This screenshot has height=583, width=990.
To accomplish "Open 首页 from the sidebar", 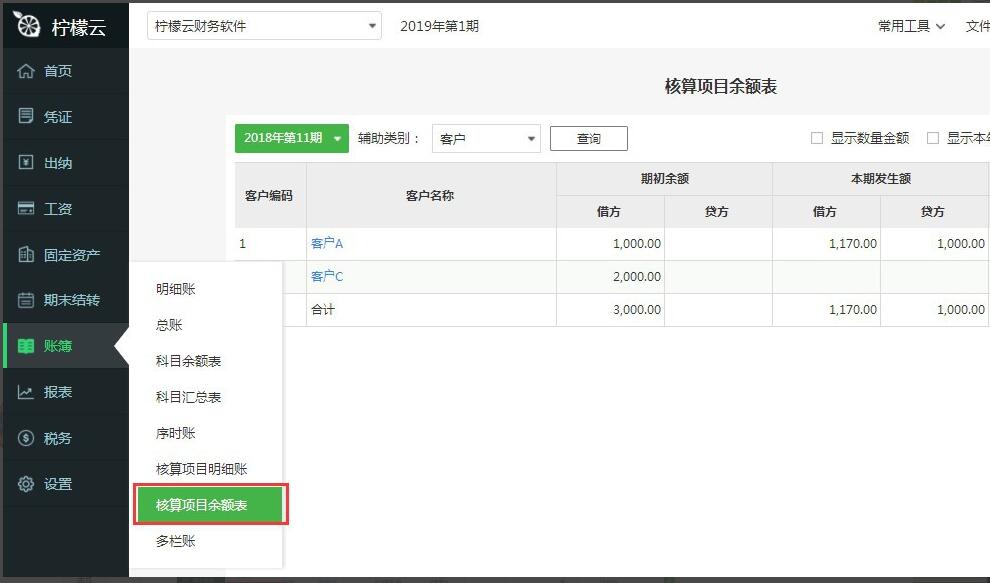I will tap(66, 71).
